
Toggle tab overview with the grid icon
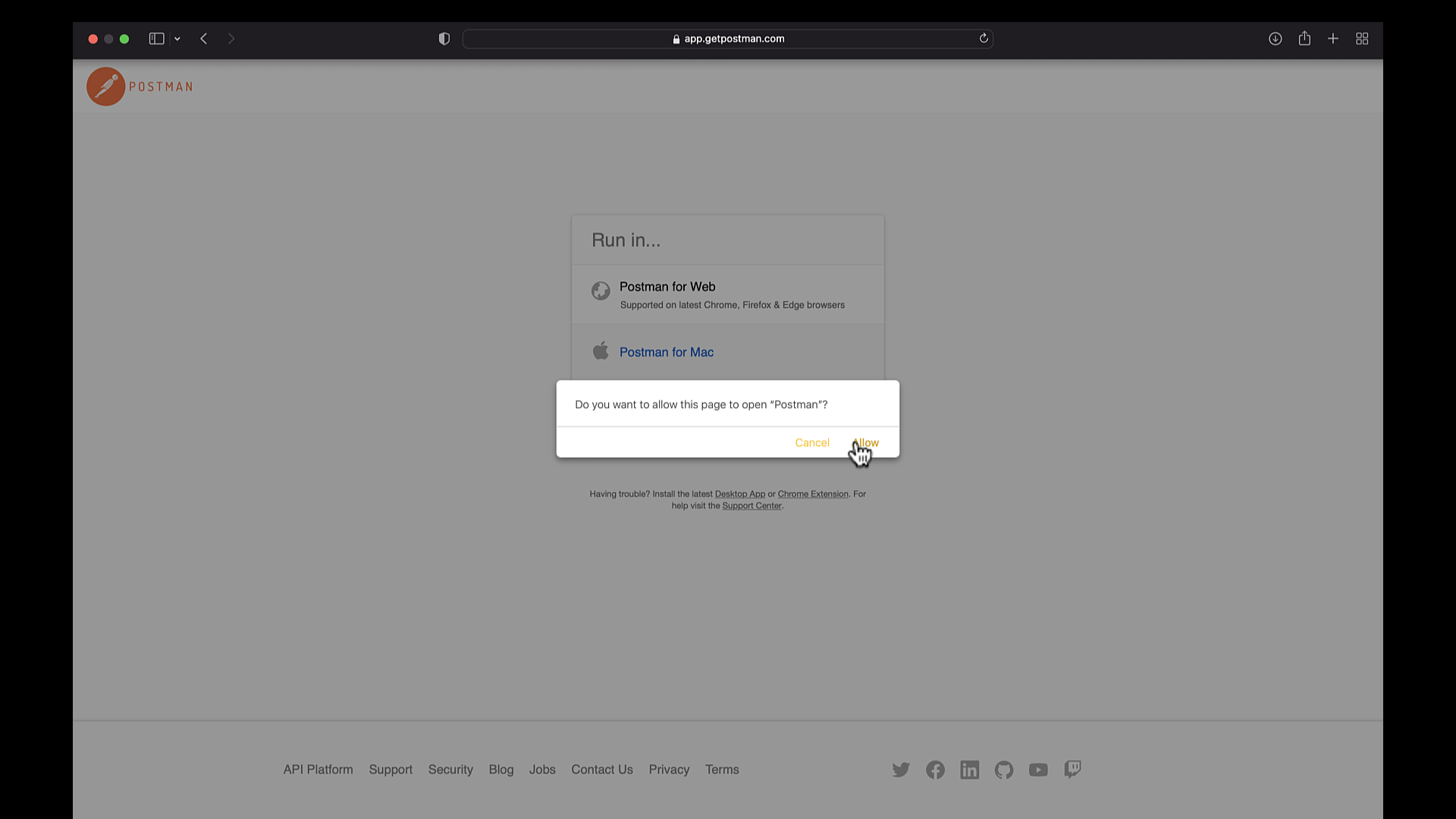(1362, 39)
